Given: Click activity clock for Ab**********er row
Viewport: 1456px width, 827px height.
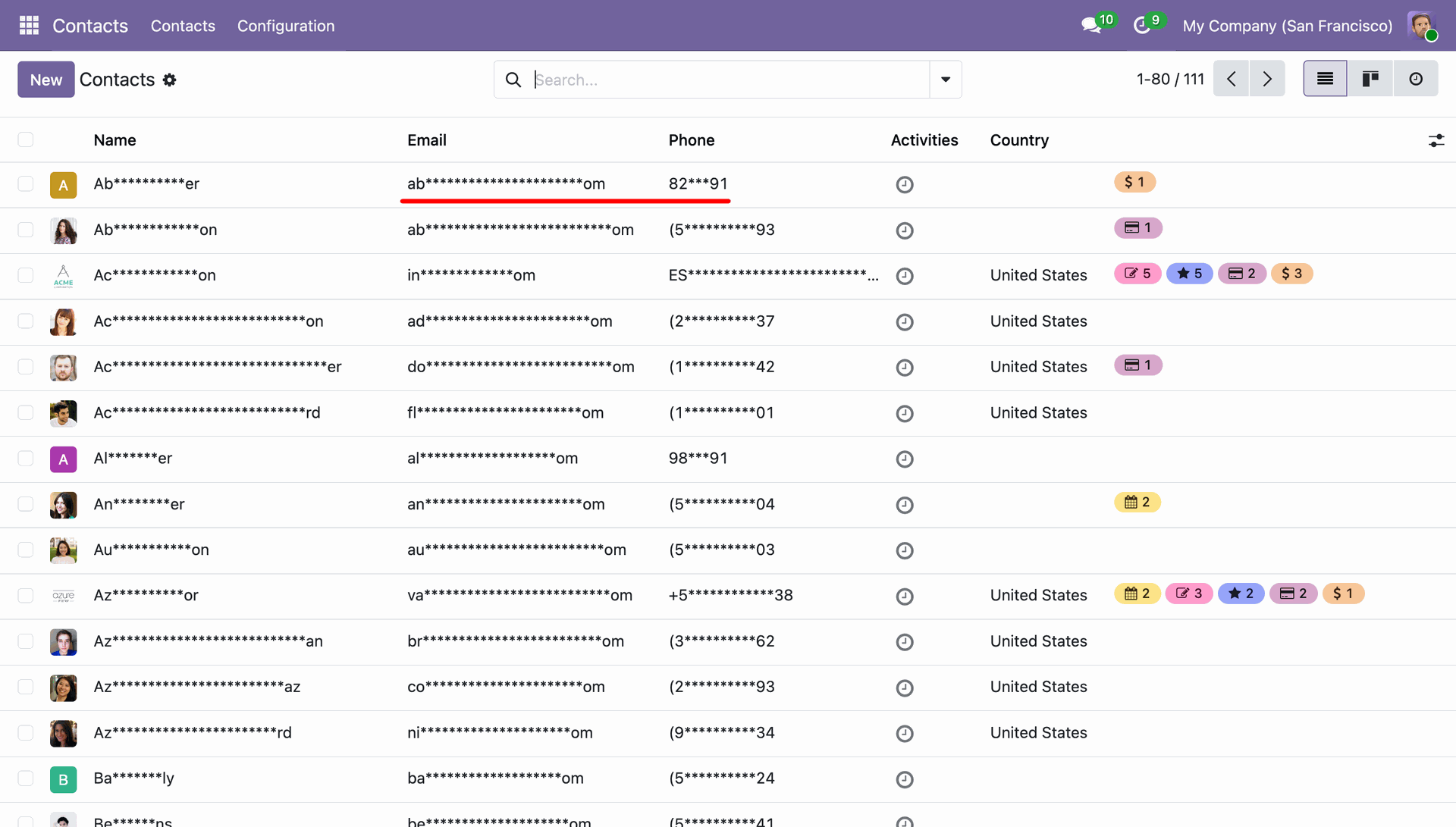Looking at the screenshot, I should tap(905, 184).
